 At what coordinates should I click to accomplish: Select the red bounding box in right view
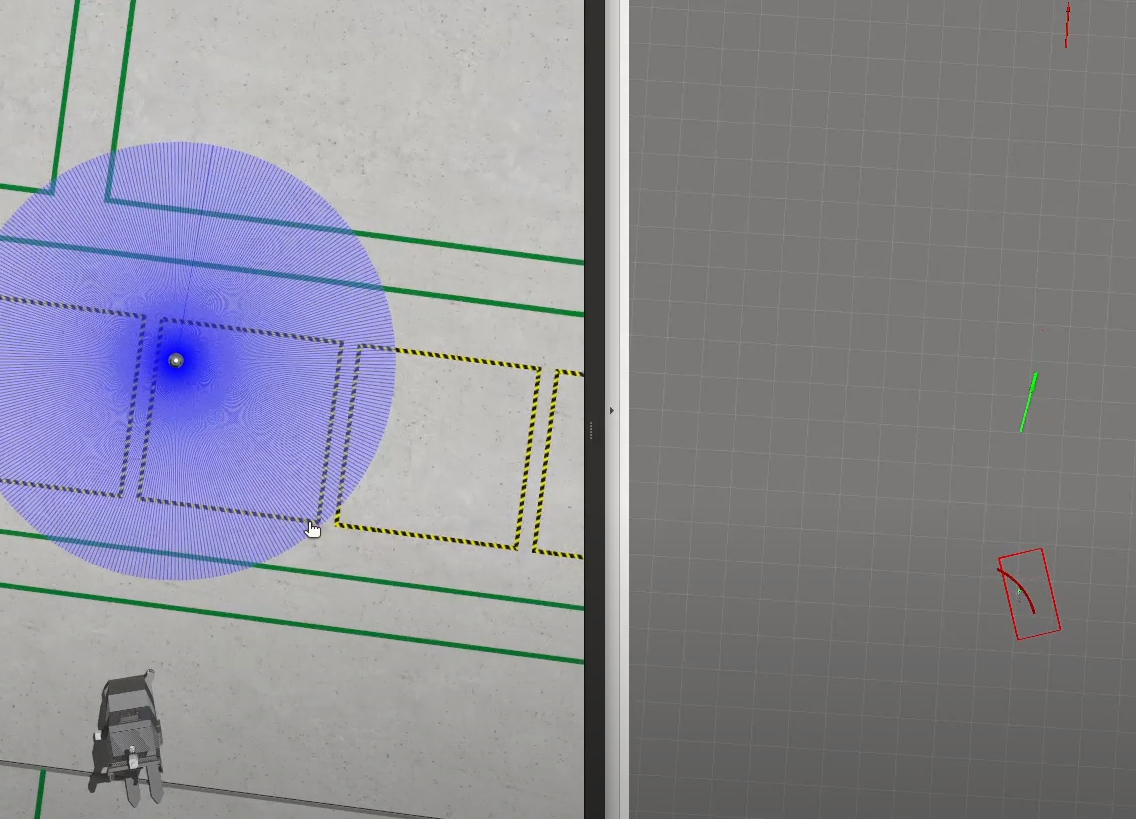[1030, 594]
